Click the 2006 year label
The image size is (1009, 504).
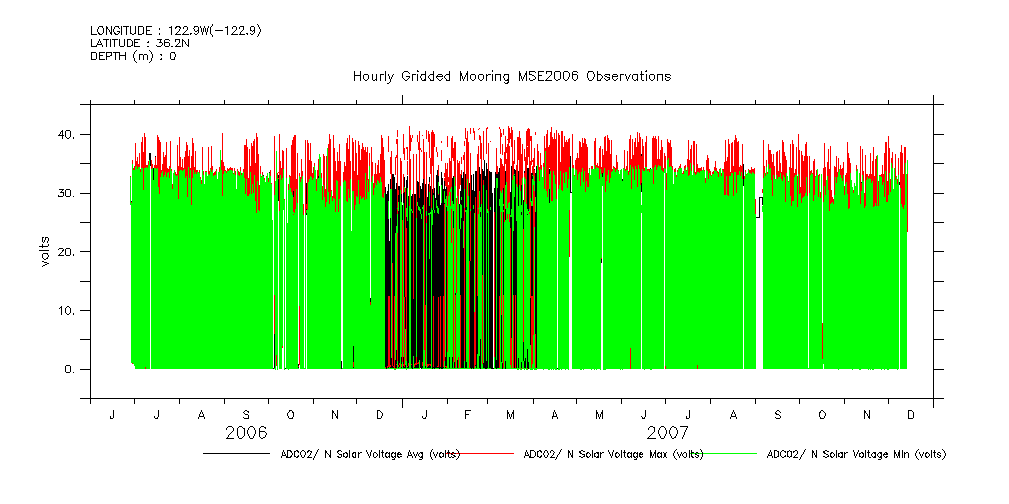[246, 433]
